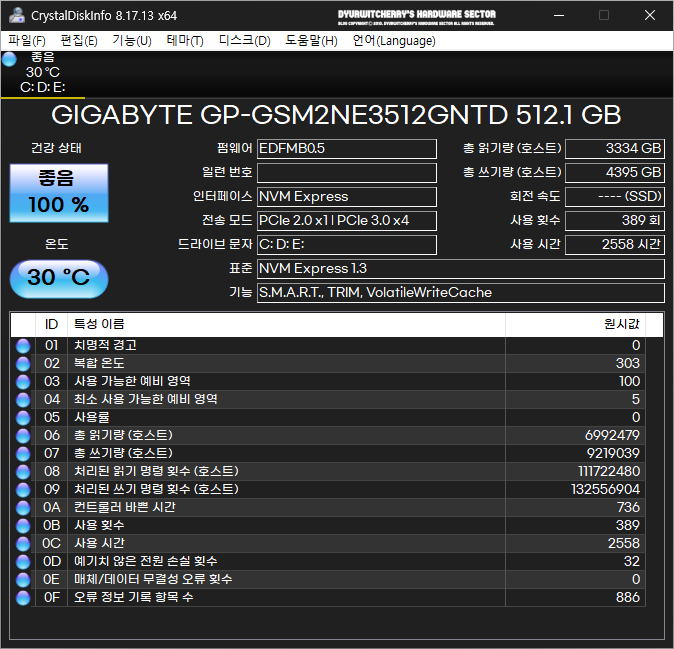Click raw value 132556904
Viewport: 674px width, 649px height.
605,490
